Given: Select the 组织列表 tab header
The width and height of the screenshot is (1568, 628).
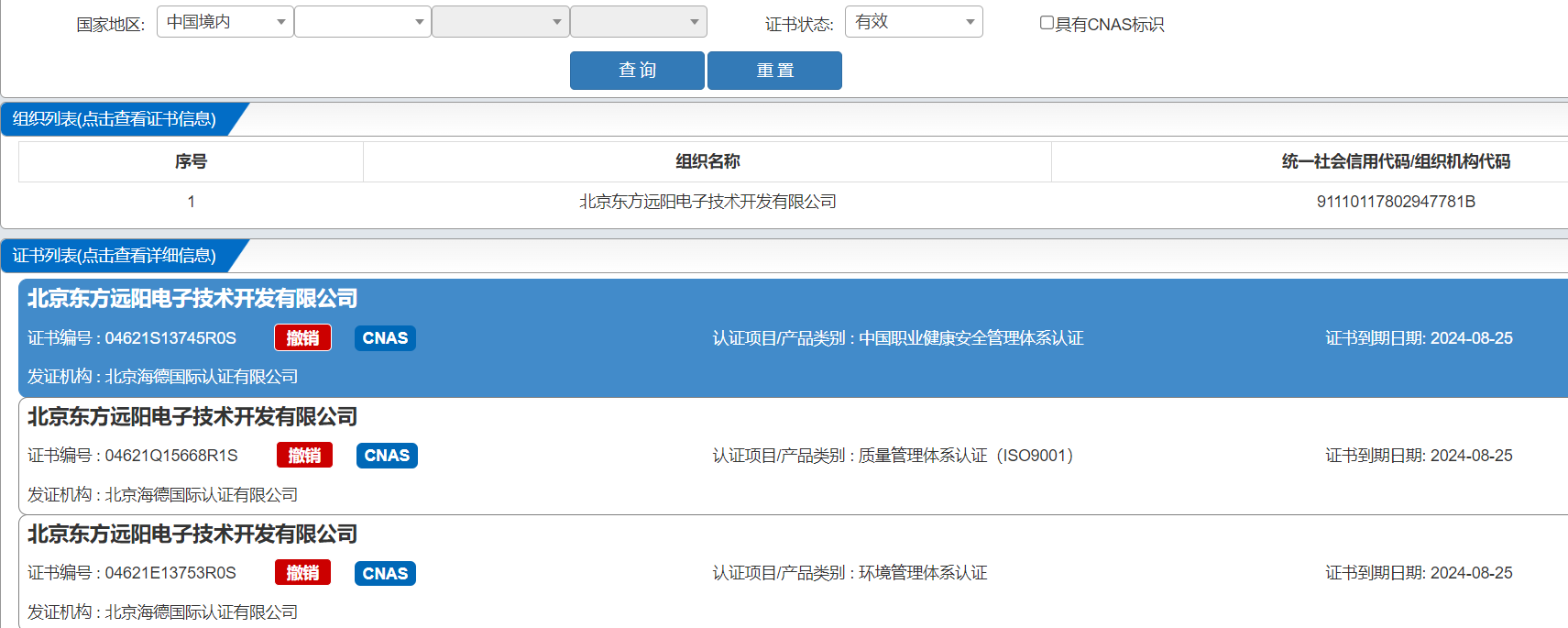Looking at the screenshot, I should click(115, 119).
